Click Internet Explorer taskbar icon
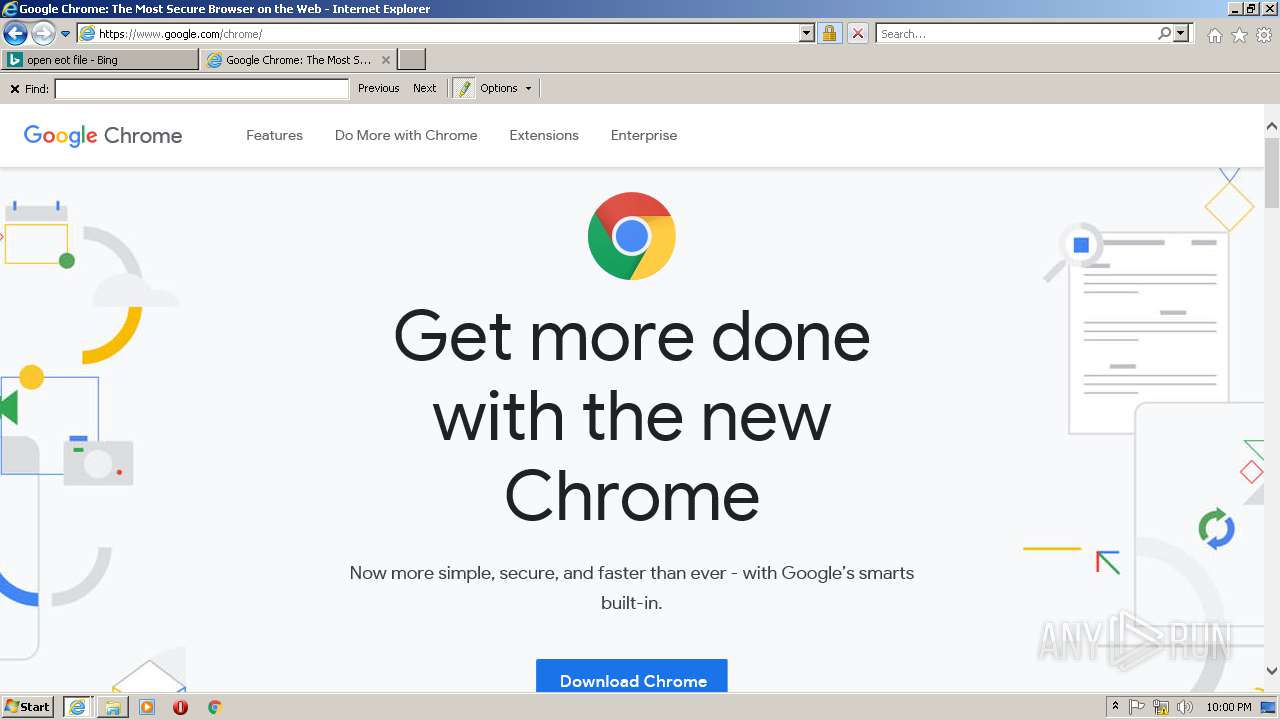The height and width of the screenshot is (720, 1280). point(77,707)
